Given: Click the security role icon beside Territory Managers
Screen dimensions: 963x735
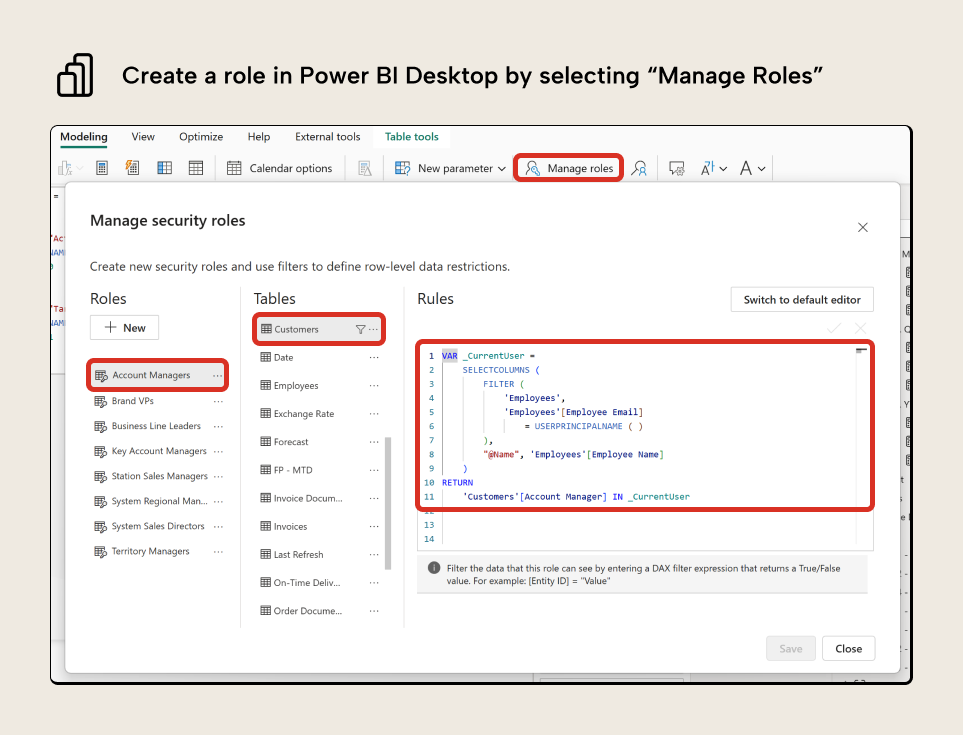Looking at the screenshot, I should click(x=101, y=550).
